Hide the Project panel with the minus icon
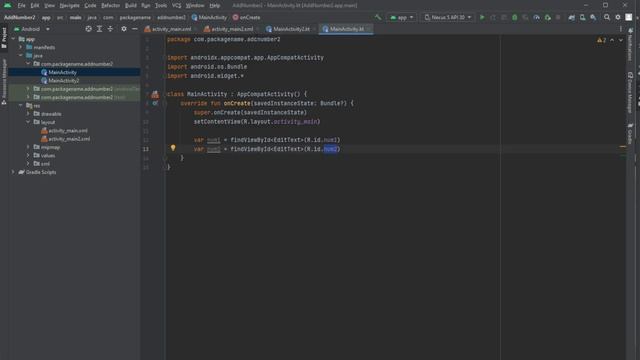The image size is (640, 360). (135, 29)
